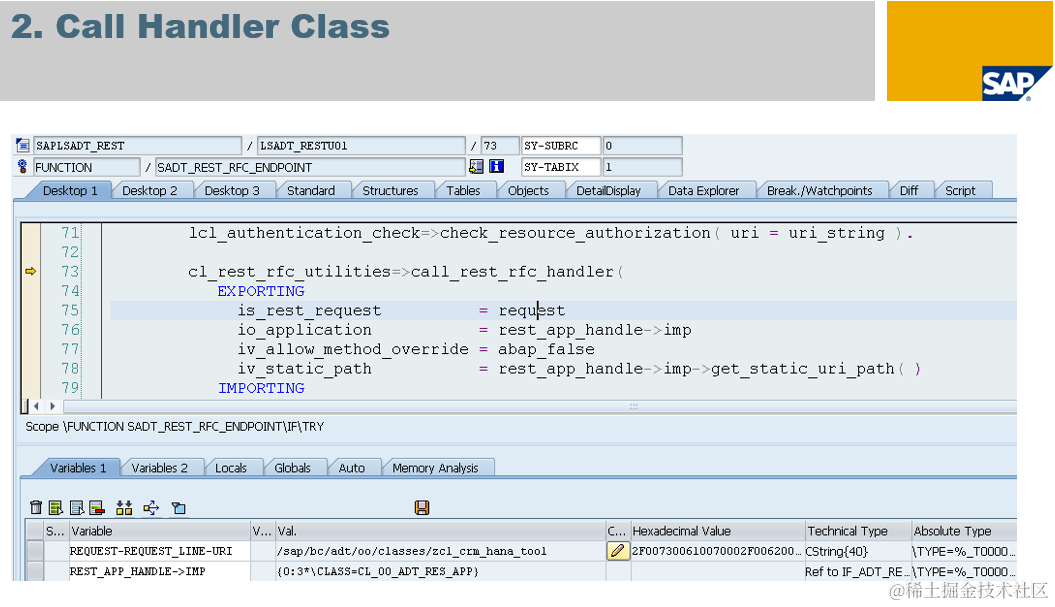Go to the Break./Watchpoints tab
Screen dimensions: 1055x607
pos(820,190)
